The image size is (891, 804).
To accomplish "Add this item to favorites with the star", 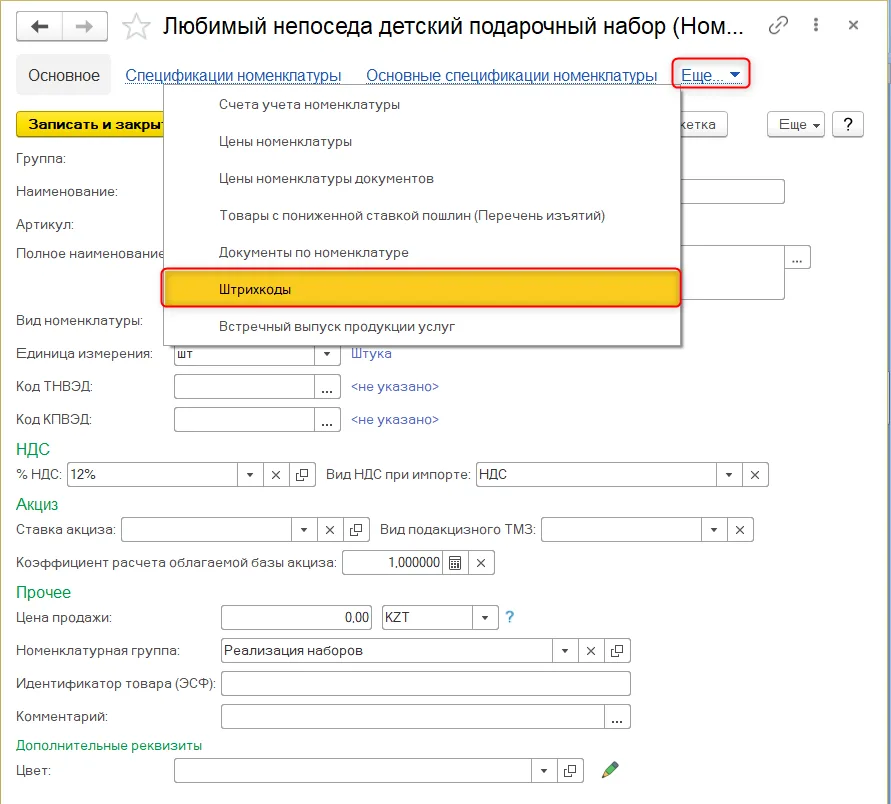I will [136, 27].
